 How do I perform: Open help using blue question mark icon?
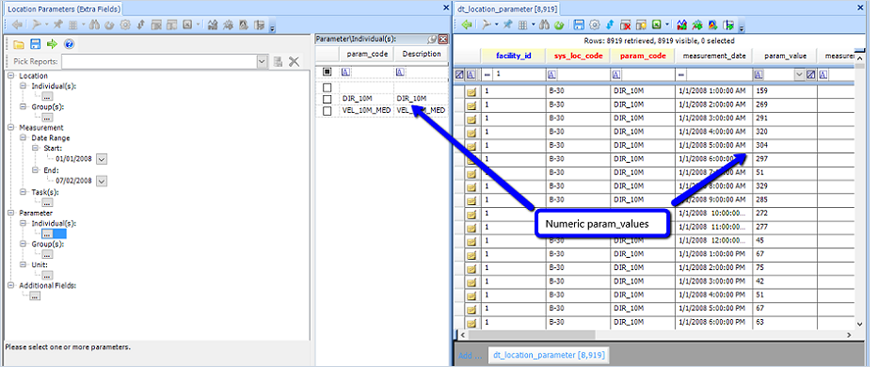[x=69, y=44]
